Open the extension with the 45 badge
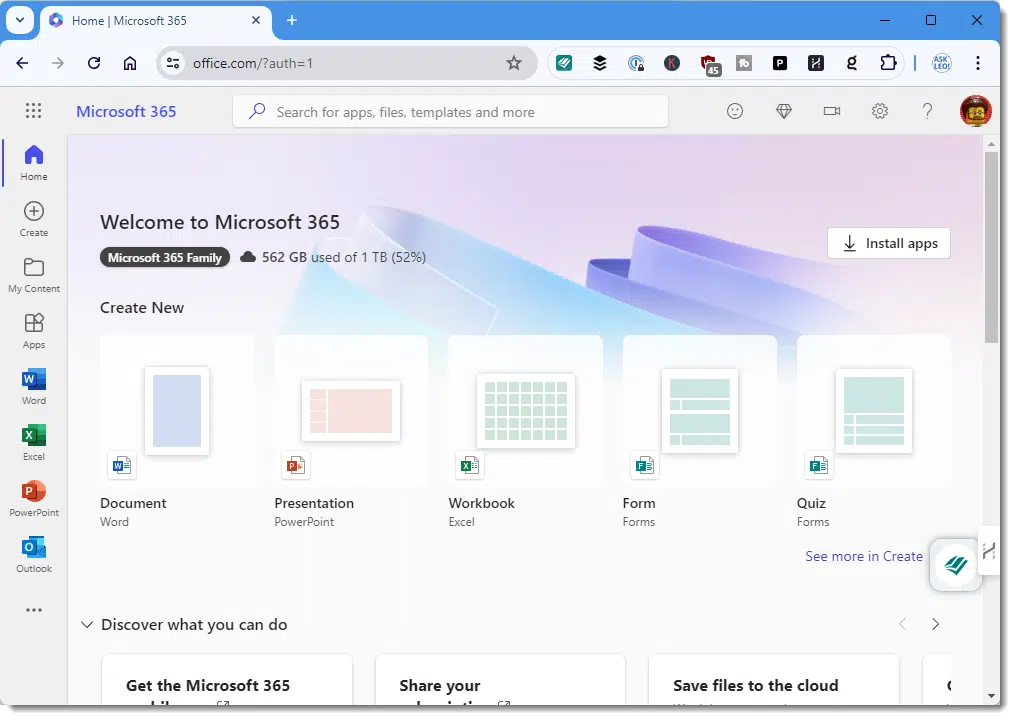 (709, 64)
